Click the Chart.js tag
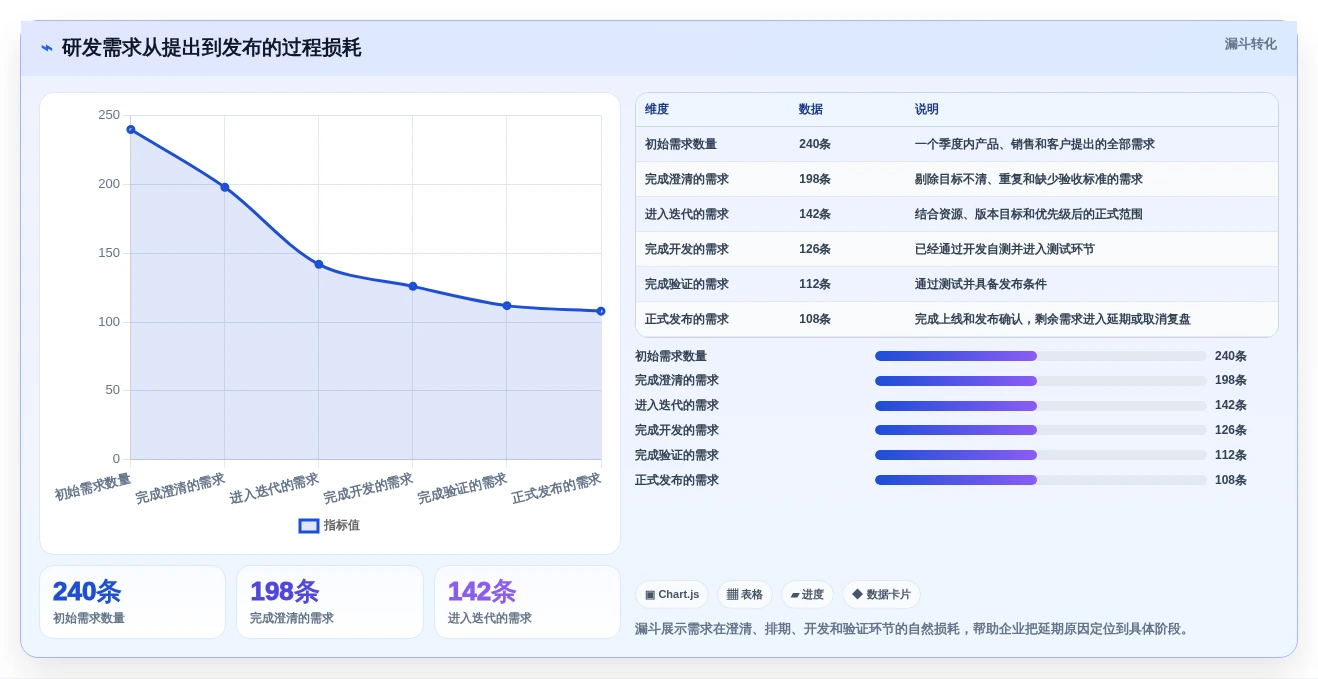The height and width of the screenshot is (679, 1318). [x=672, y=594]
